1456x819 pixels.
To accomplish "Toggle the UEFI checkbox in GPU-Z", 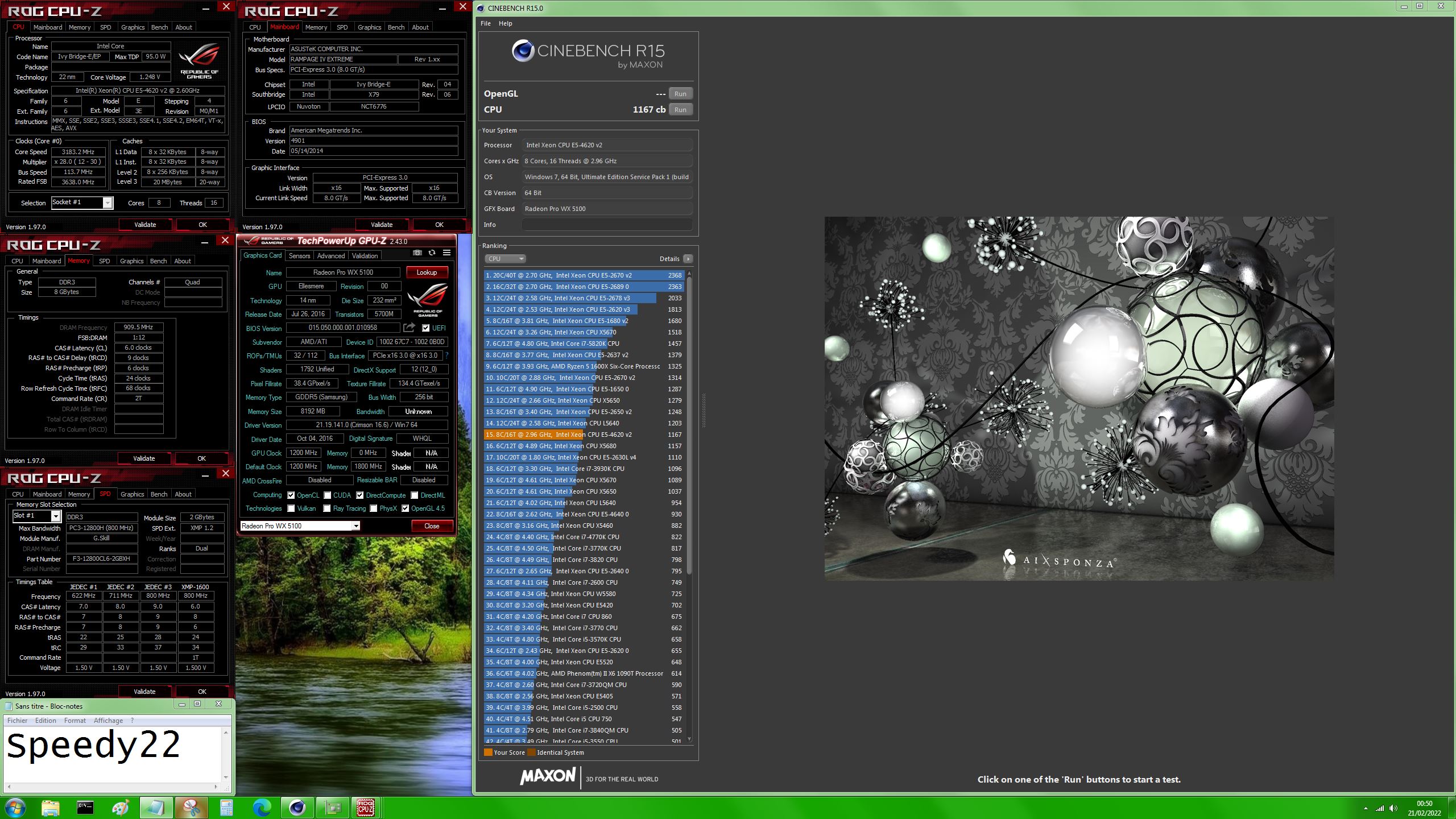I will (425, 328).
